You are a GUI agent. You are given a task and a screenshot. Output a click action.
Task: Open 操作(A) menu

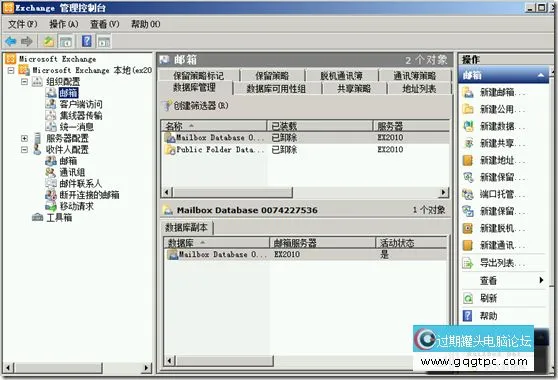point(64,24)
